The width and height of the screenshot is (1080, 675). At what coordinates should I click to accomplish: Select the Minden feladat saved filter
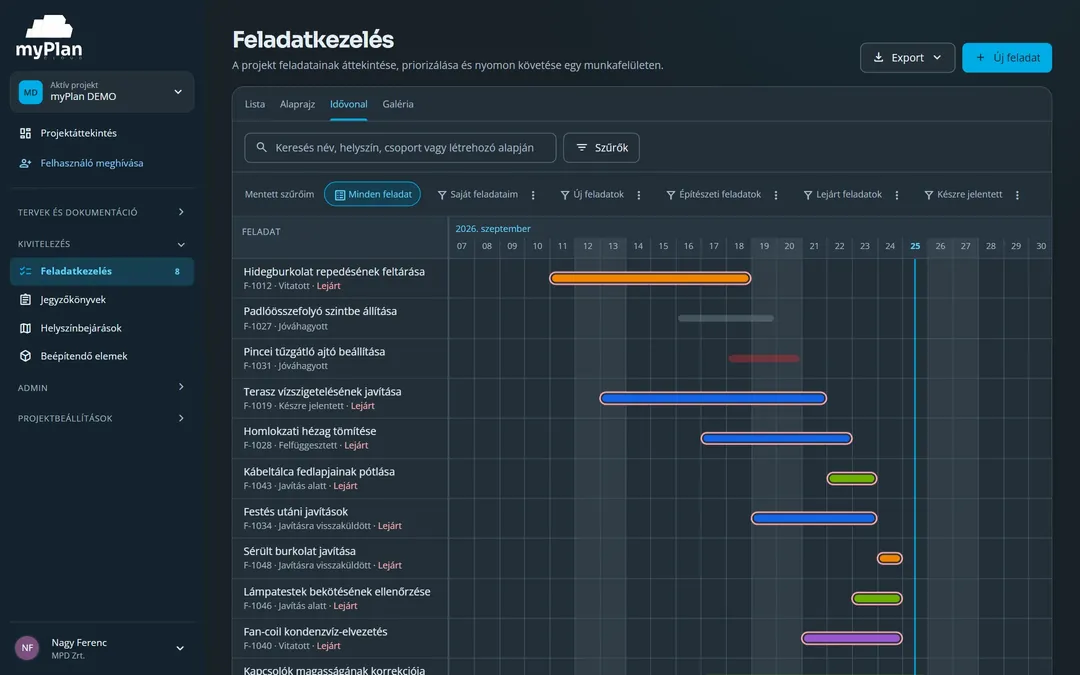373,195
